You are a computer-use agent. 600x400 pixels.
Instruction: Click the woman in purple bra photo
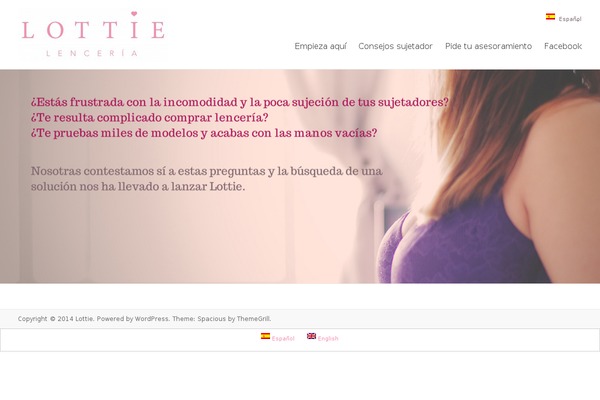(x=486, y=176)
